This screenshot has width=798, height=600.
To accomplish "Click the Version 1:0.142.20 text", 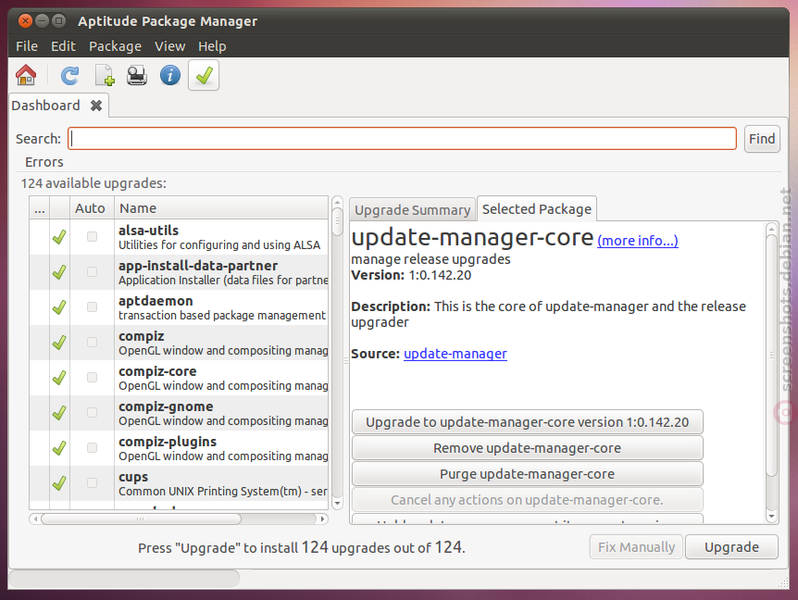I will (411, 275).
